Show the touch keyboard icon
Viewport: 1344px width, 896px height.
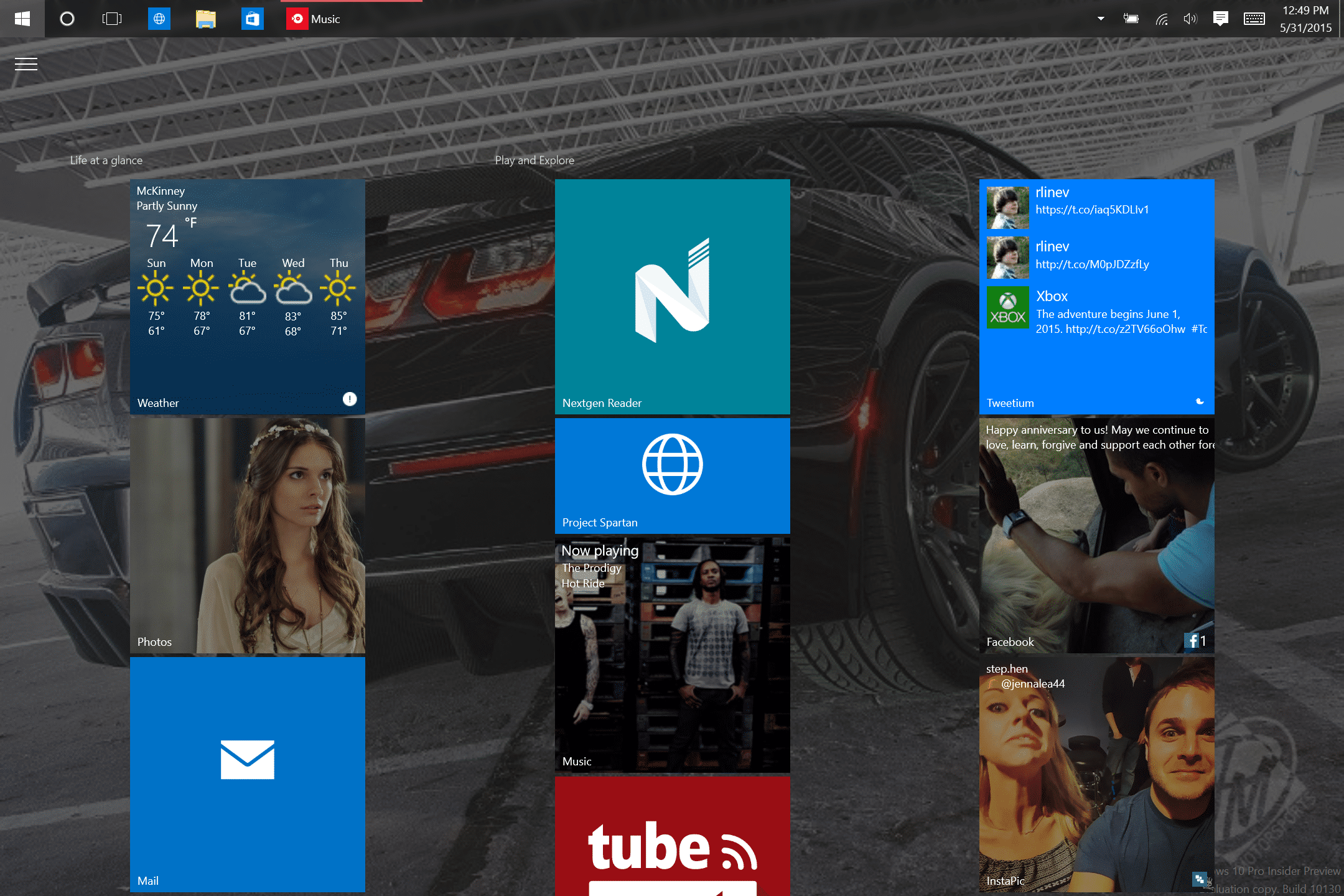click(x=1254, y=19)
